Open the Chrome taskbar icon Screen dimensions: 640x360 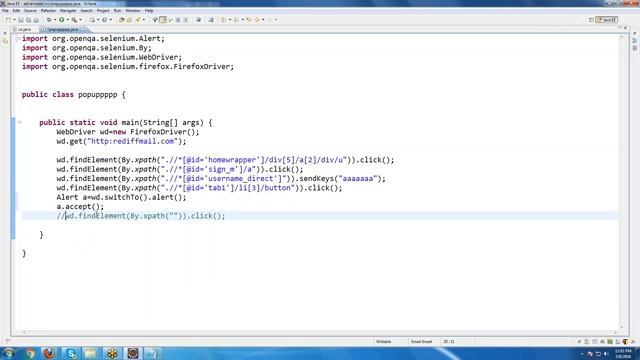point(30,353)
